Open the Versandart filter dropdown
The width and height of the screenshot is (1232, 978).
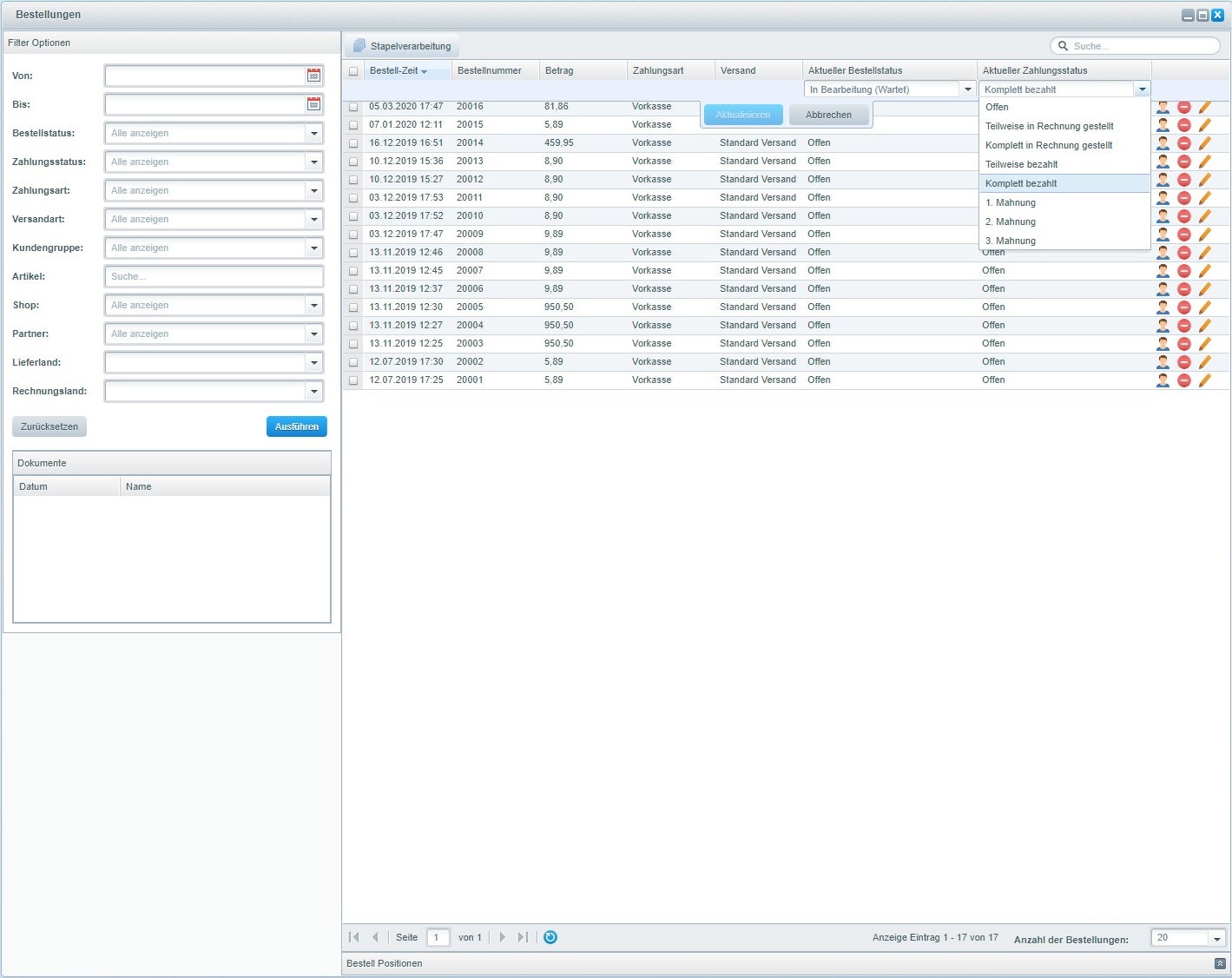pyautogui.click(x=314, y=220)
